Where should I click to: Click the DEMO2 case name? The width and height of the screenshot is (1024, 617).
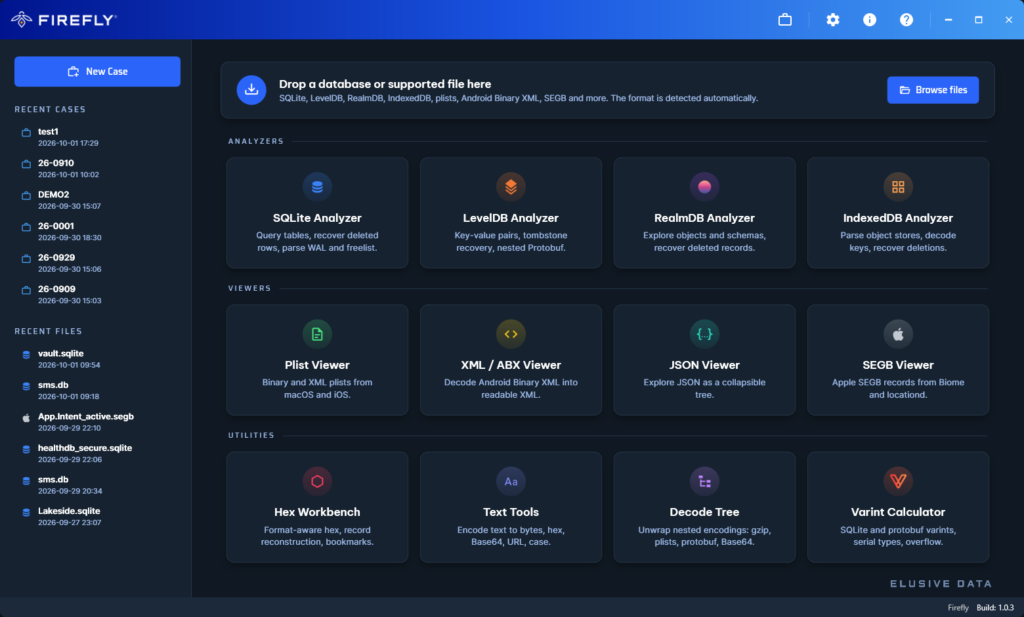(54, 195)
